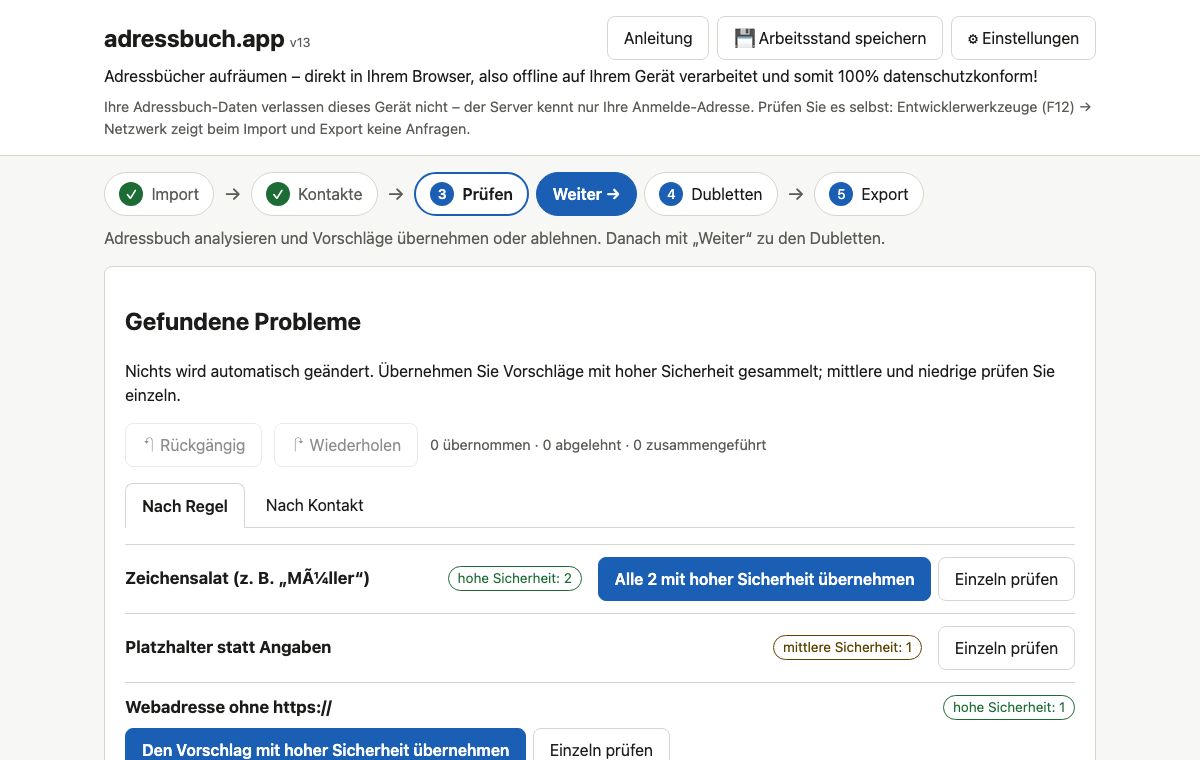
Task: Go to the Kontakte step
Action: [x=314, y=194]
